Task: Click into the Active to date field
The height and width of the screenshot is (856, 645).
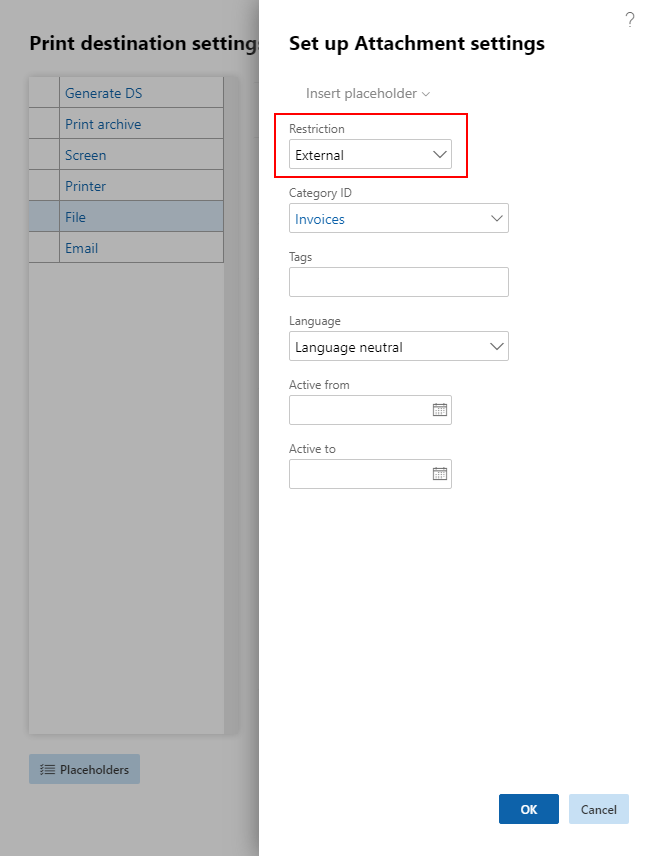Action: (360, 474)
